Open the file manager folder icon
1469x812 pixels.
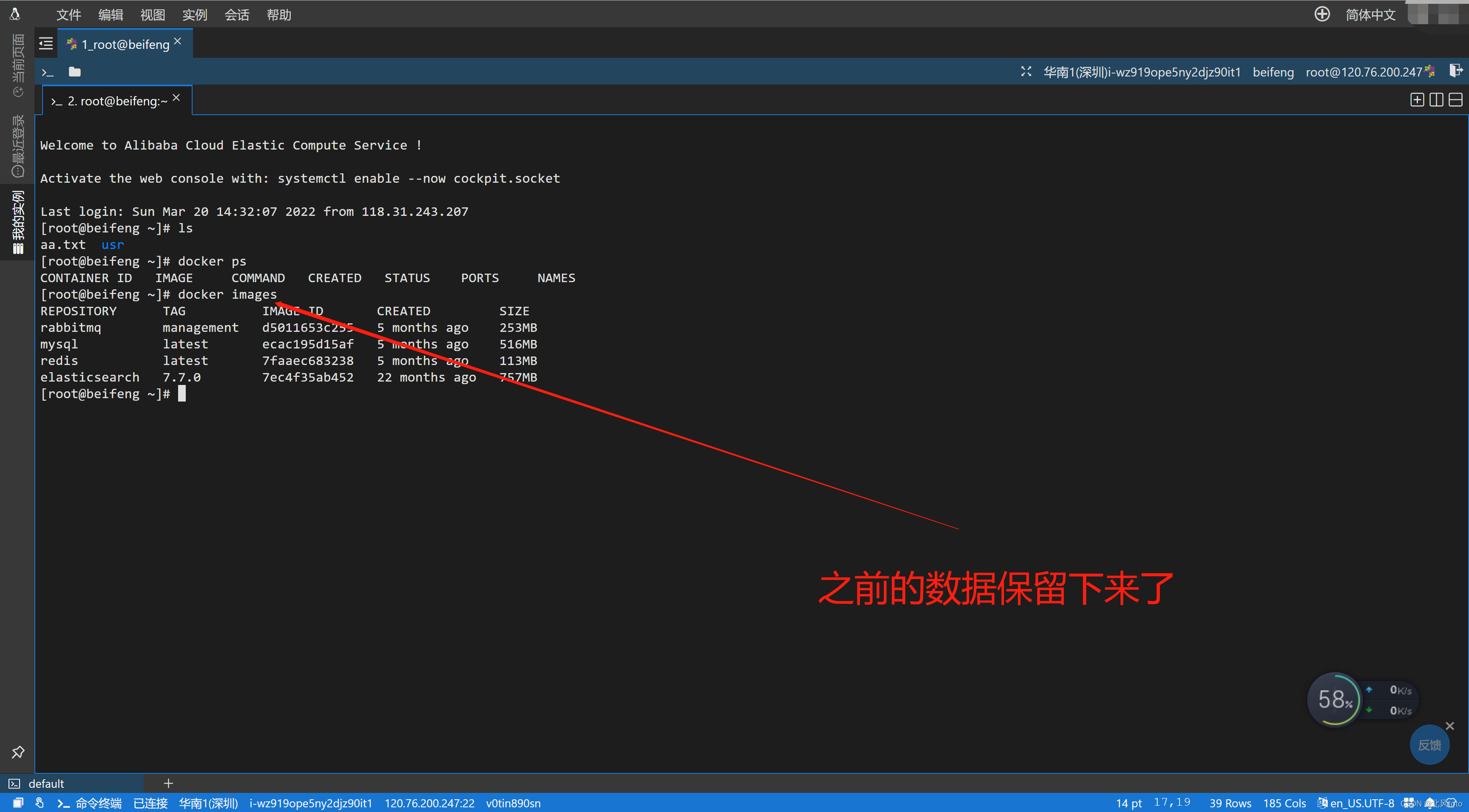pyautogui.click(x=75, y=72)
